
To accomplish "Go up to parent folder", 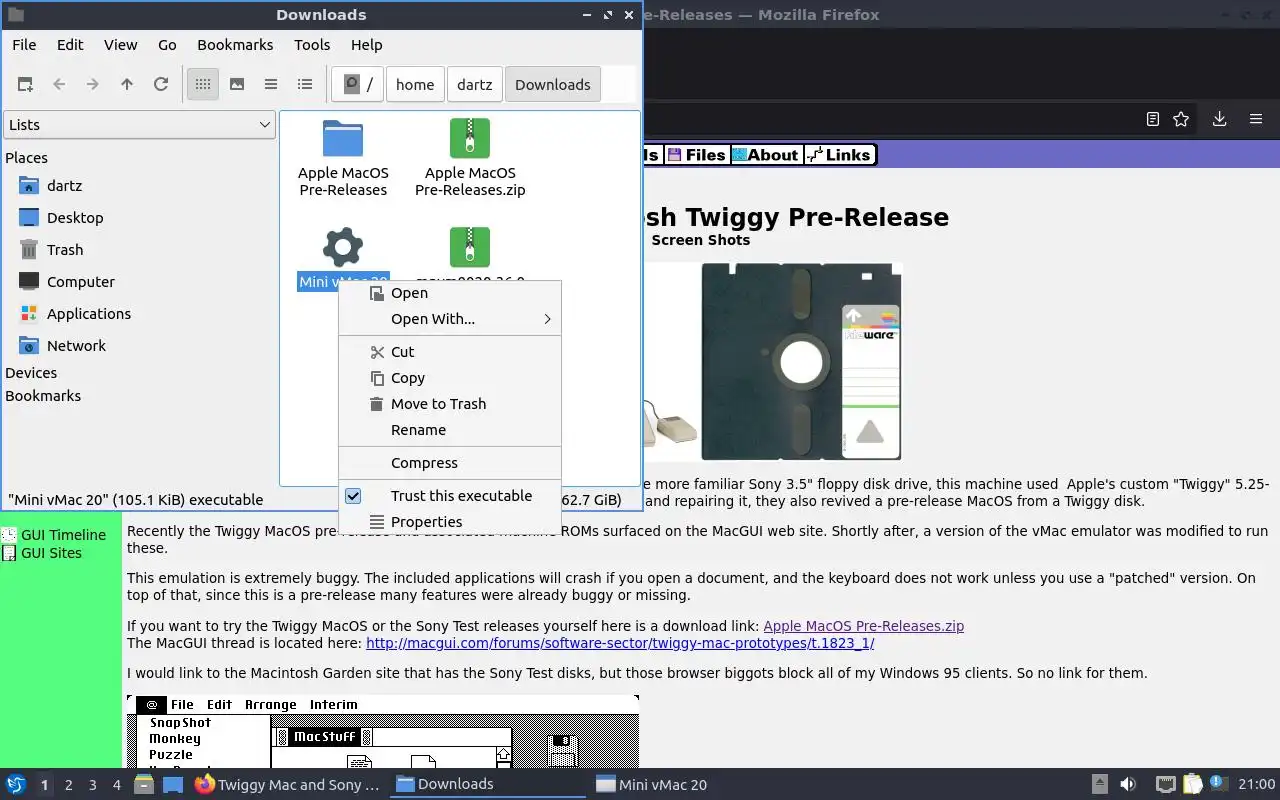I will point(127,85).
